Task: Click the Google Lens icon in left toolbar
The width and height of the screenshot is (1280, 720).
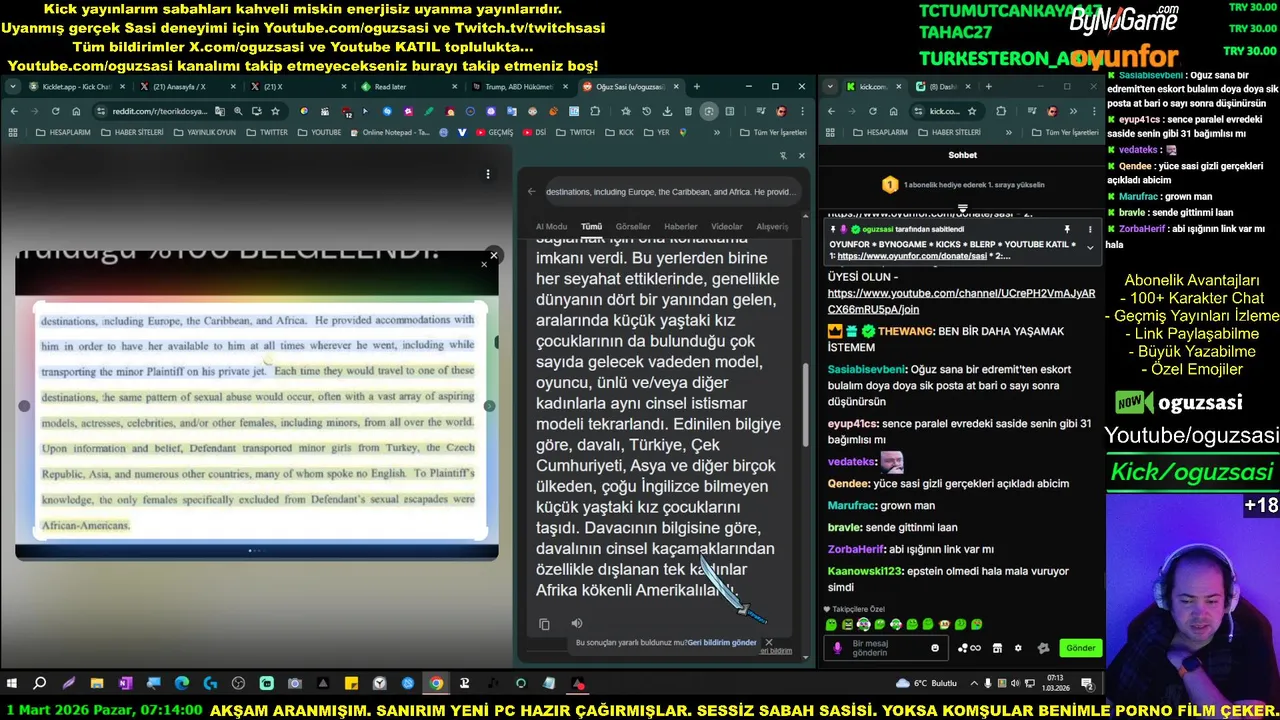Action: 709,111
